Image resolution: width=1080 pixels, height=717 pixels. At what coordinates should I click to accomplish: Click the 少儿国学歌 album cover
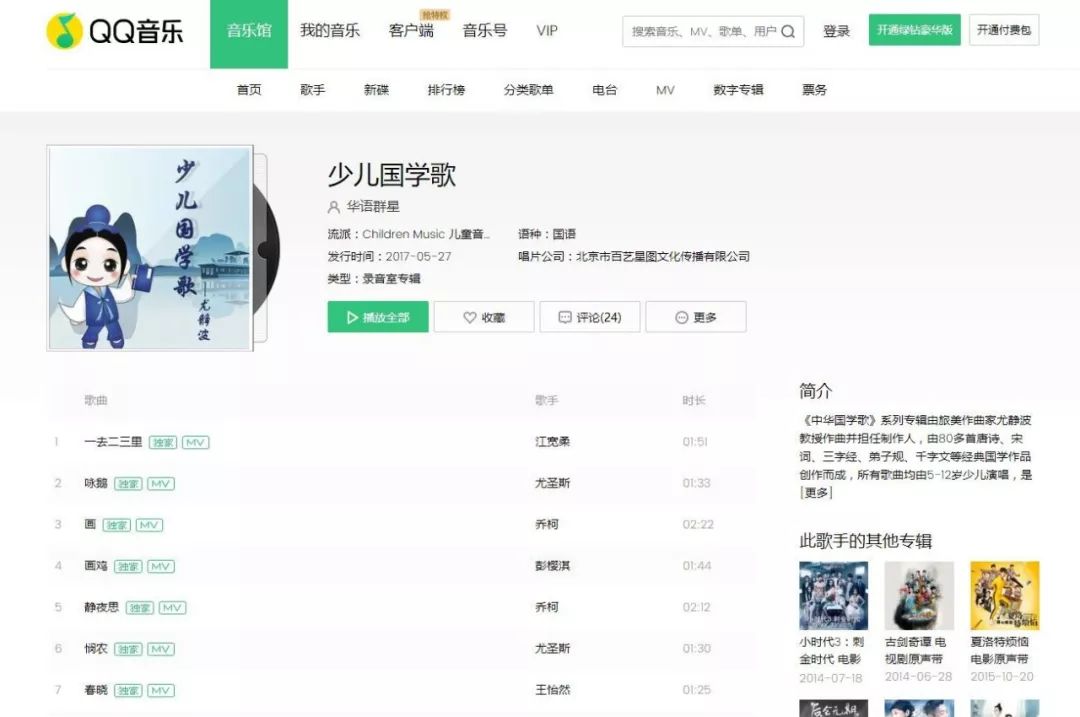150,248
